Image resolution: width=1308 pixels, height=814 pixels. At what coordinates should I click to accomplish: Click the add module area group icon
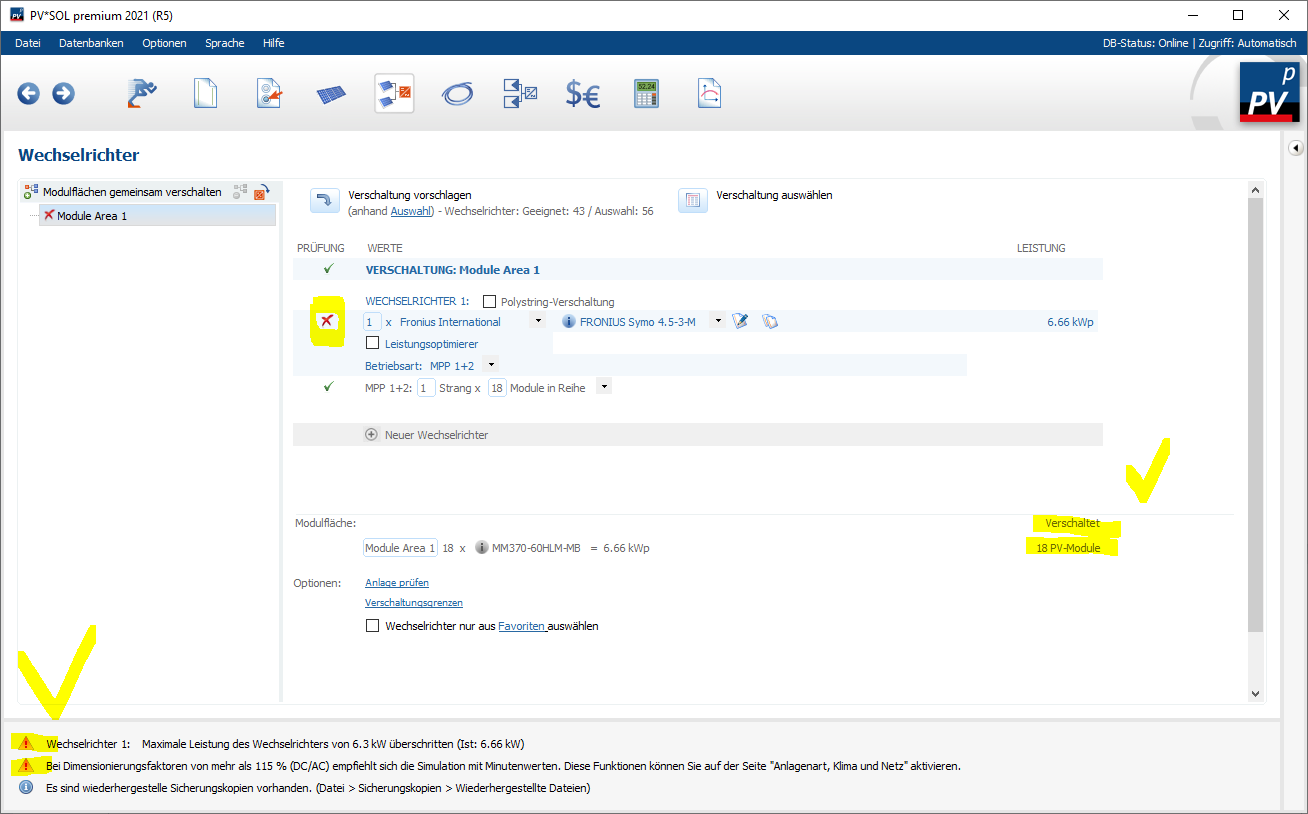pyautogui.click(x=31, y=192)
